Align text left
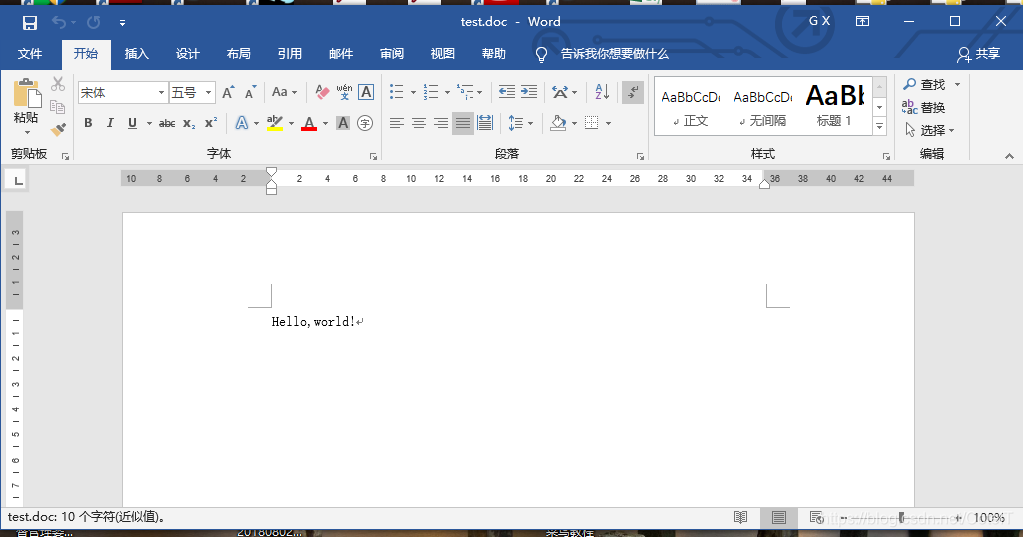The image size is (1023, 537). tap(397, 123)
